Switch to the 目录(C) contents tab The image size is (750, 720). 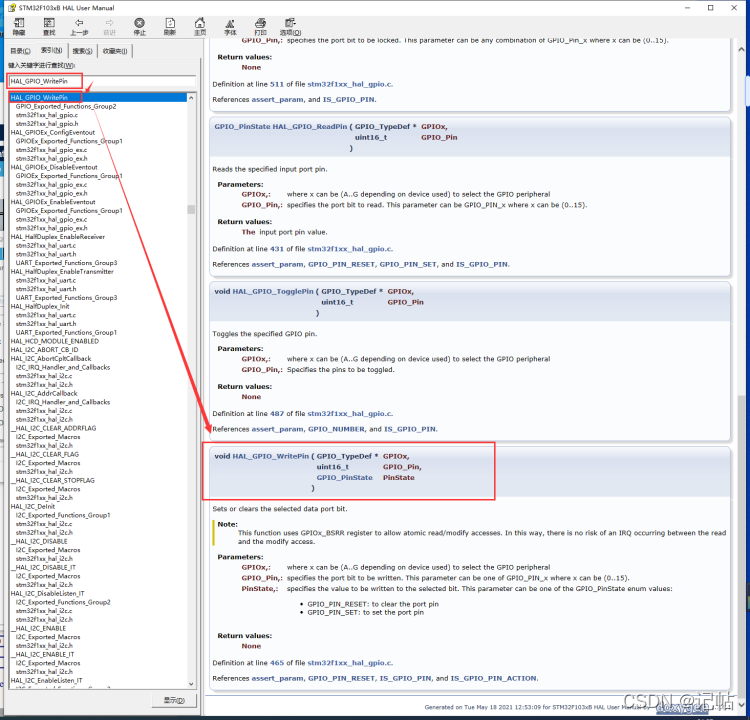pos(21,51)
